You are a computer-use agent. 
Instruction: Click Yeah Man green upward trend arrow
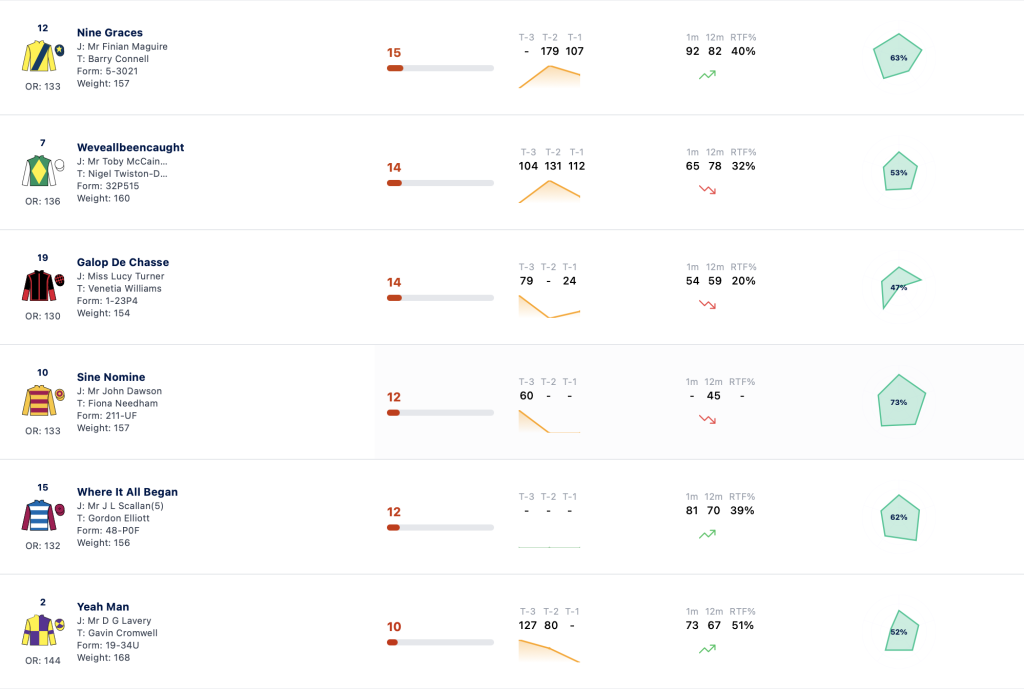(x=707, y=649)
